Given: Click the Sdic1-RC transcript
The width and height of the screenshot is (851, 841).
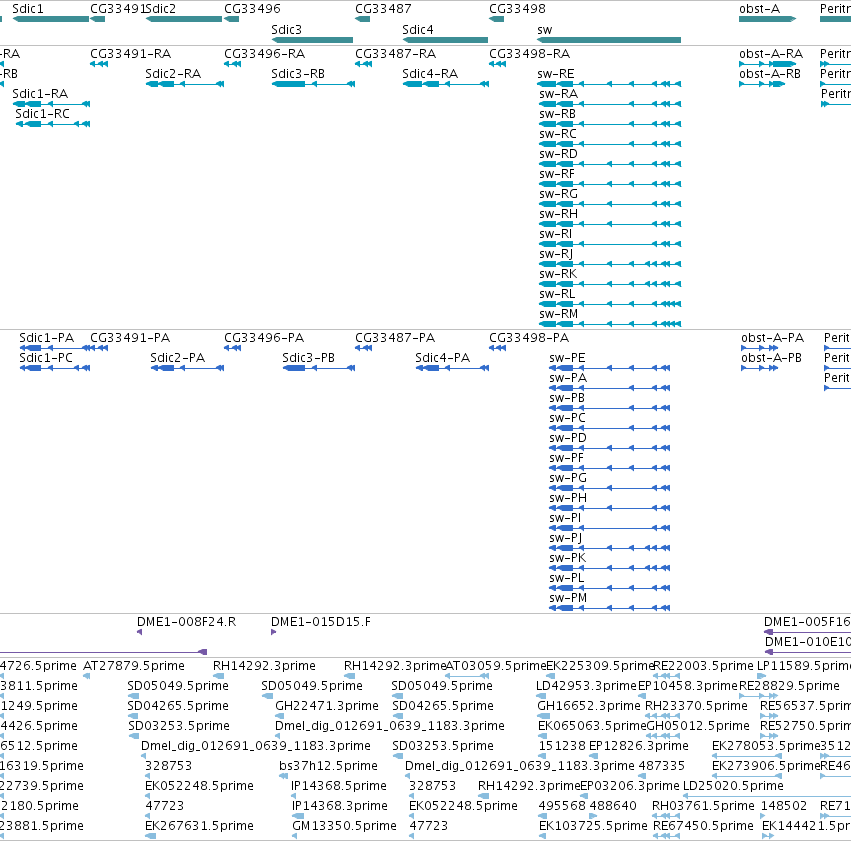Looking at the screenshot, I should [53, 124].
